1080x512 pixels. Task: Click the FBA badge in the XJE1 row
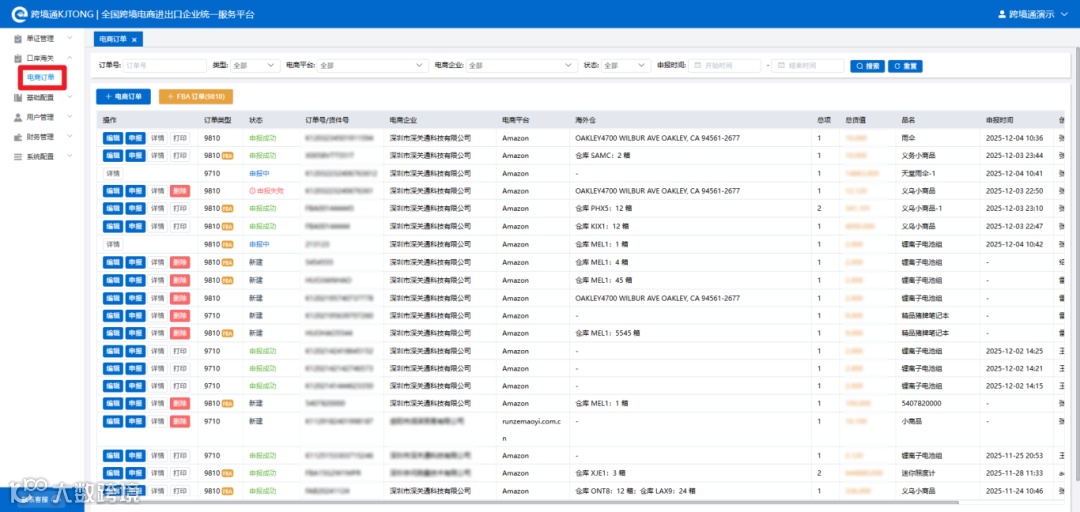tap(227, 473)
